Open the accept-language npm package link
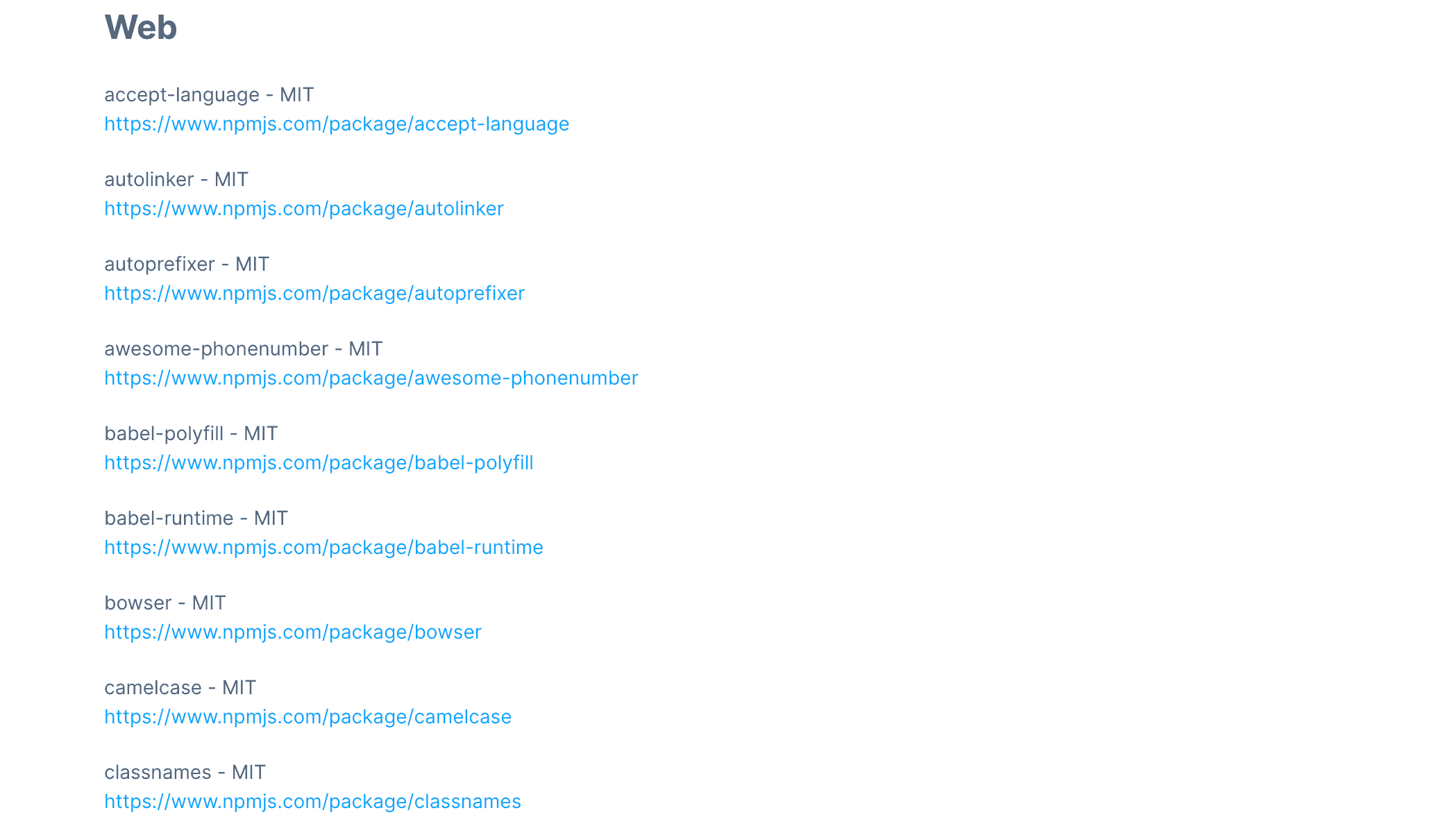This screenshot has height=840, width=1448. (x=337, y=124)
